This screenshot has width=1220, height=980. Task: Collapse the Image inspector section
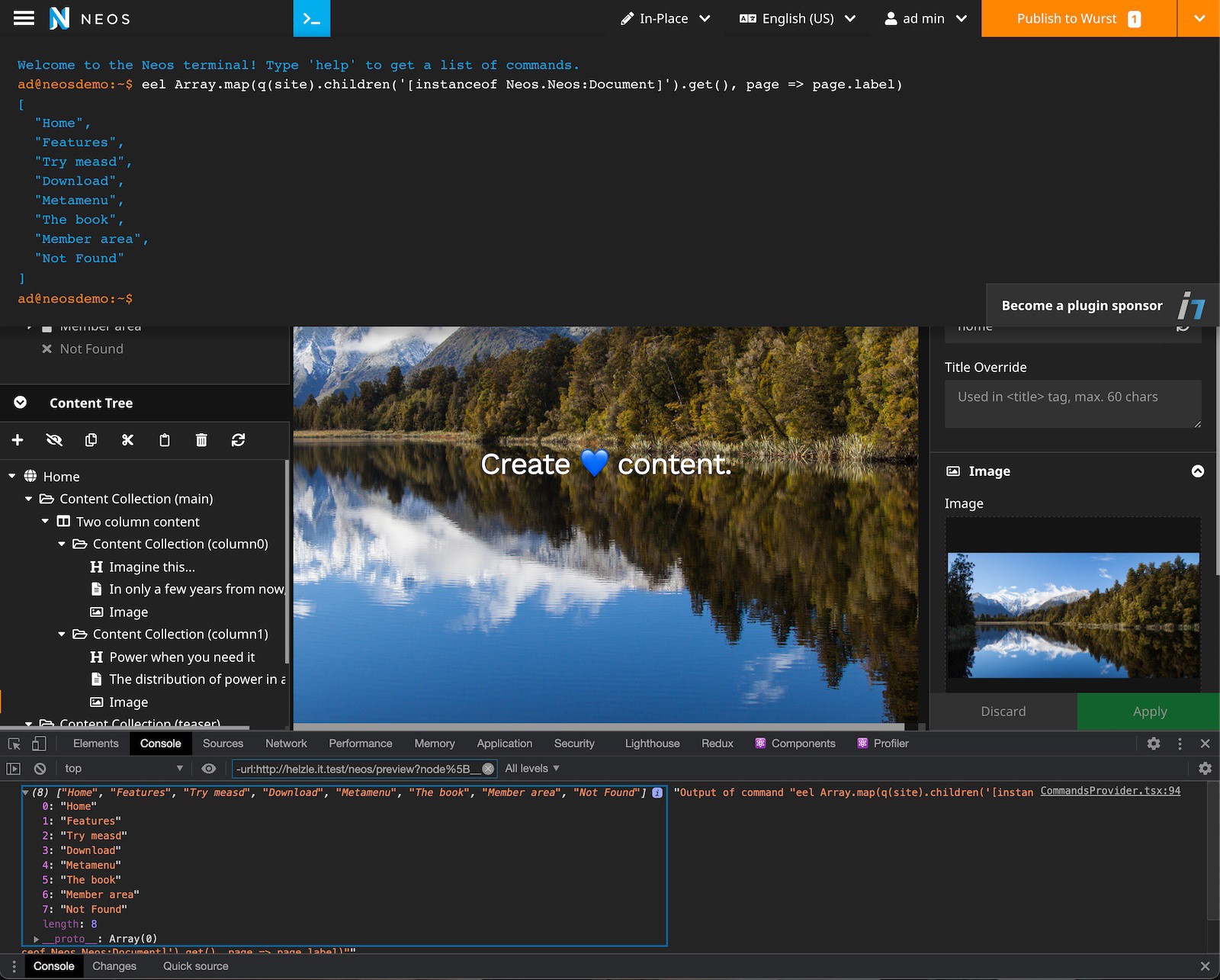[1197, 471]
